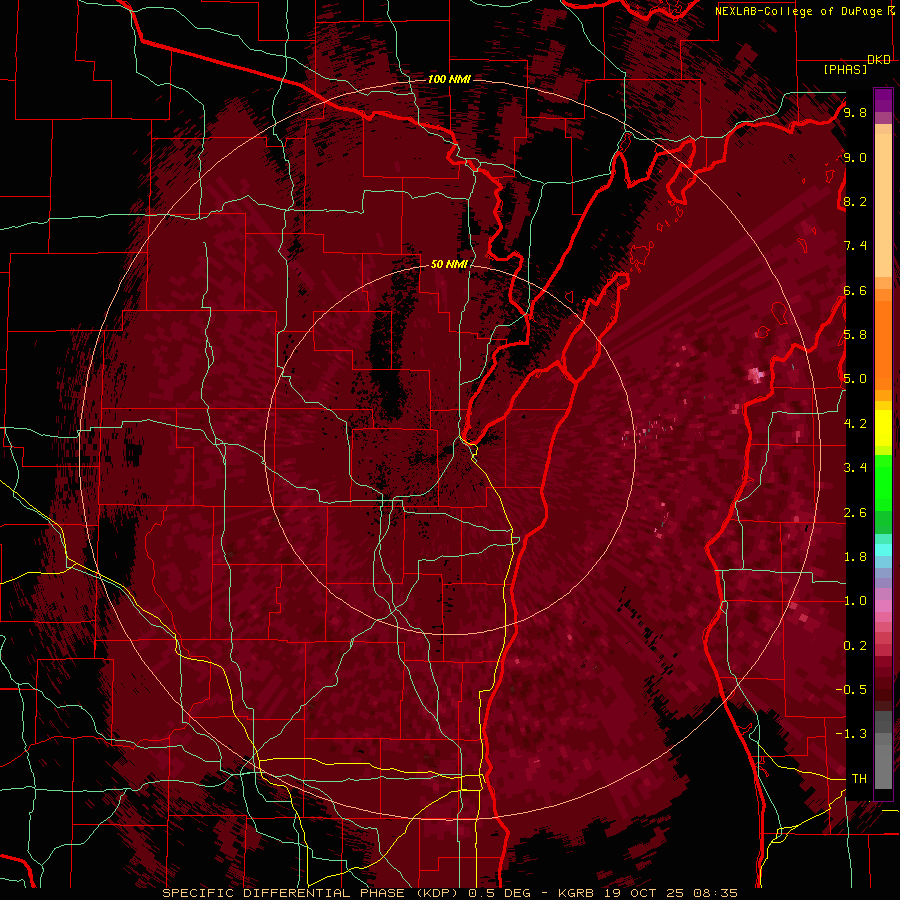
Task: Click the 5.8 legend value label
Action: pos(855,335)
